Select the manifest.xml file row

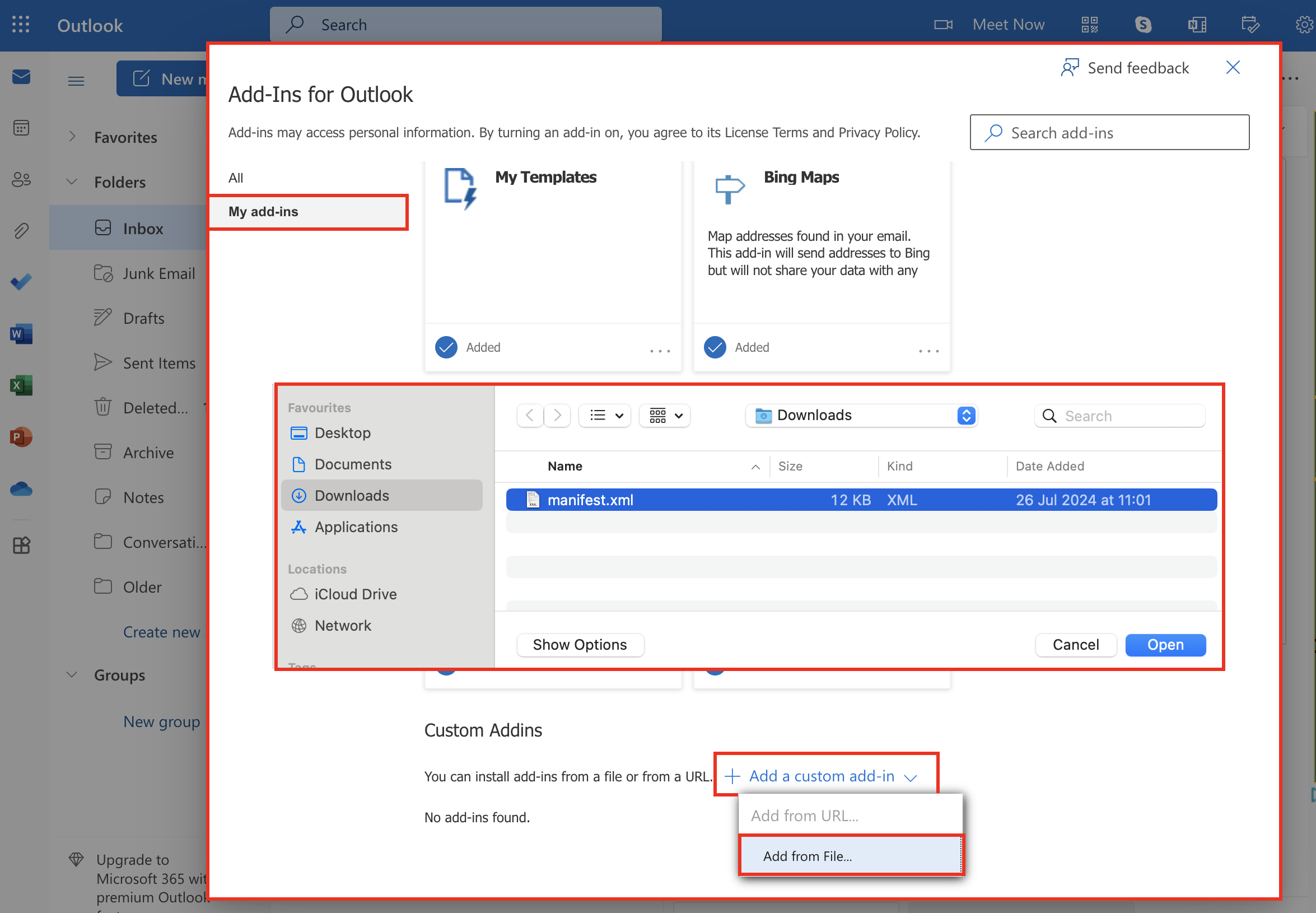pos(861,500)
